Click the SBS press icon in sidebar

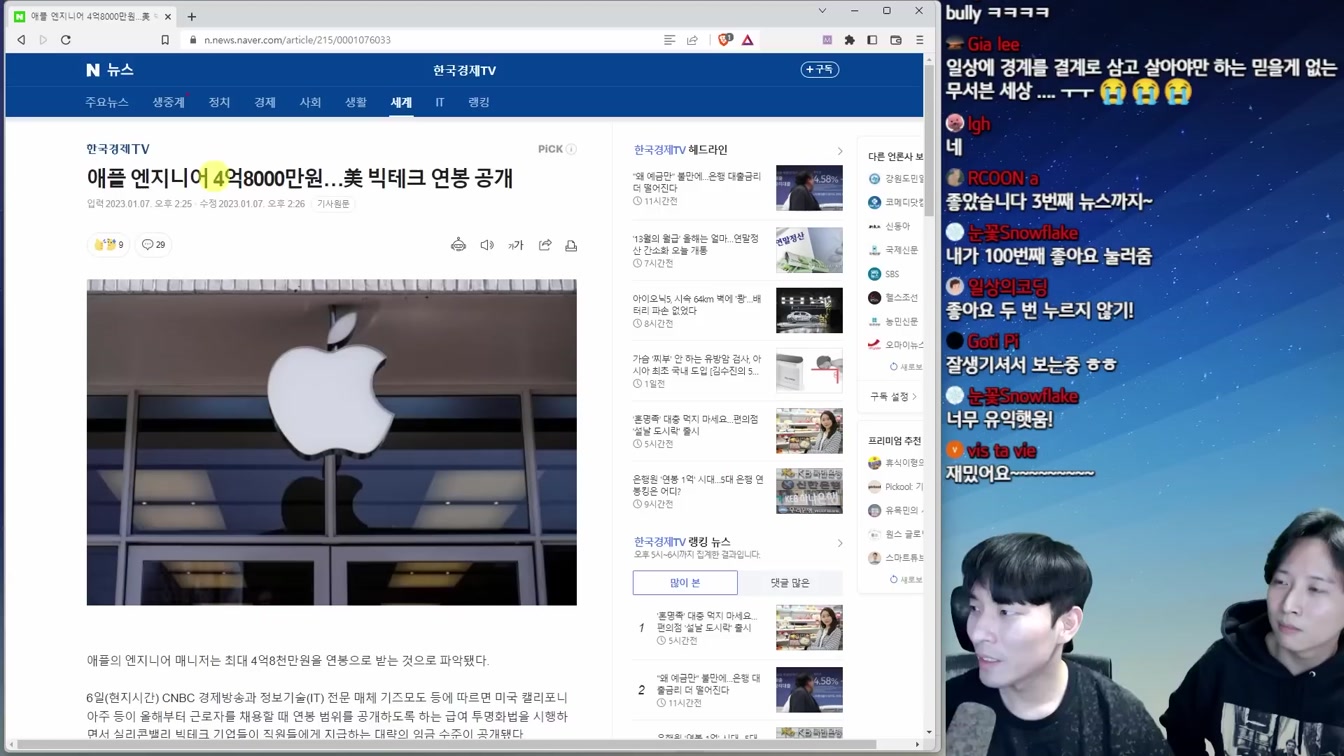pyautogui.click(x=874, y=274)
